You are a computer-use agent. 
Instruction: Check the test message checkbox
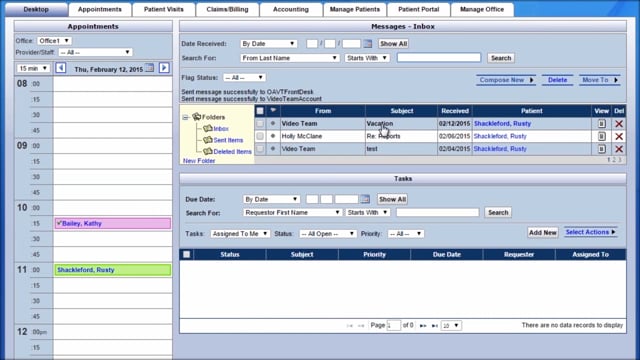click(260, 149)
